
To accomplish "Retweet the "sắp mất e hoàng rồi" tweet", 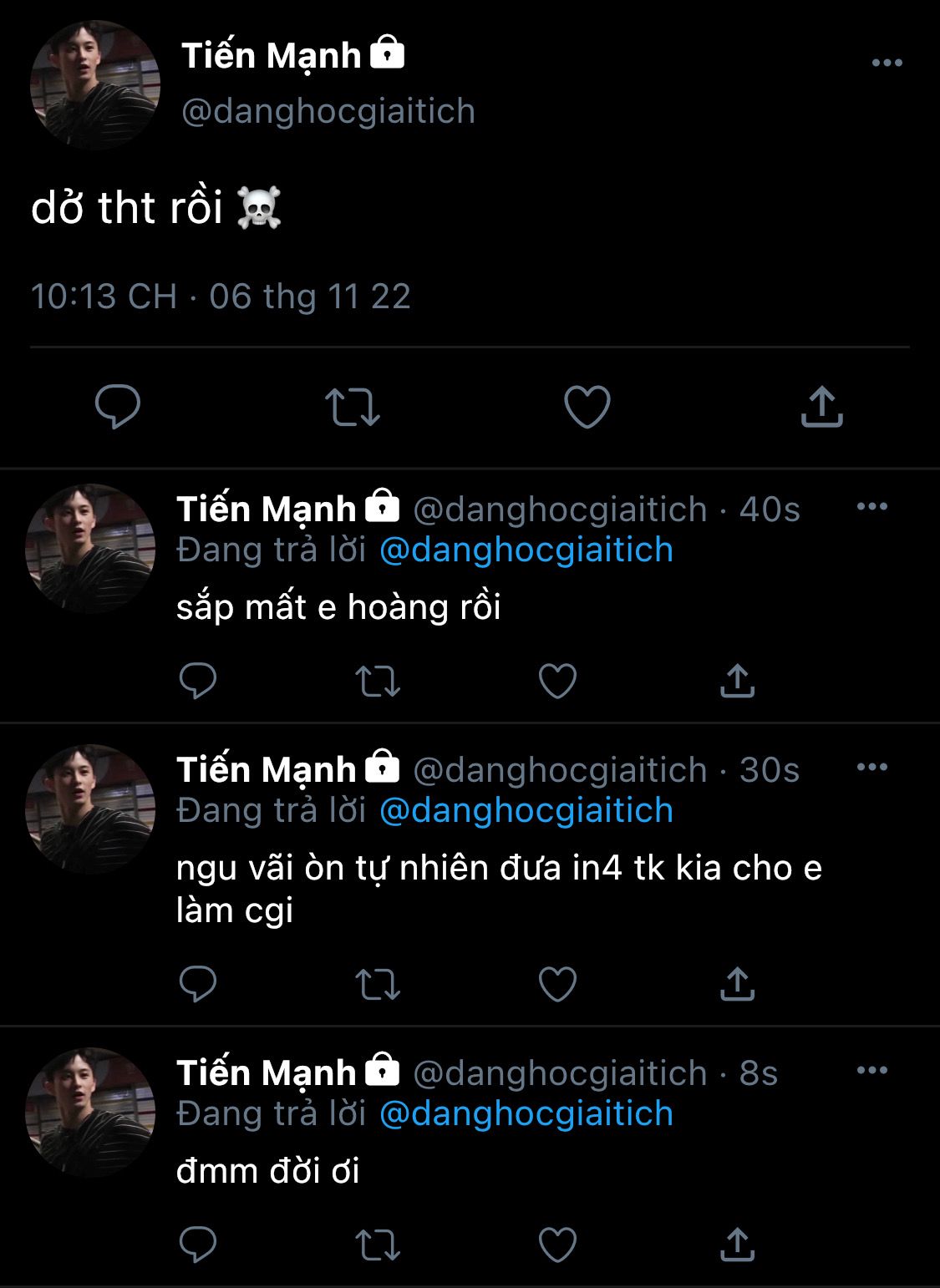I will coord(378,681).
